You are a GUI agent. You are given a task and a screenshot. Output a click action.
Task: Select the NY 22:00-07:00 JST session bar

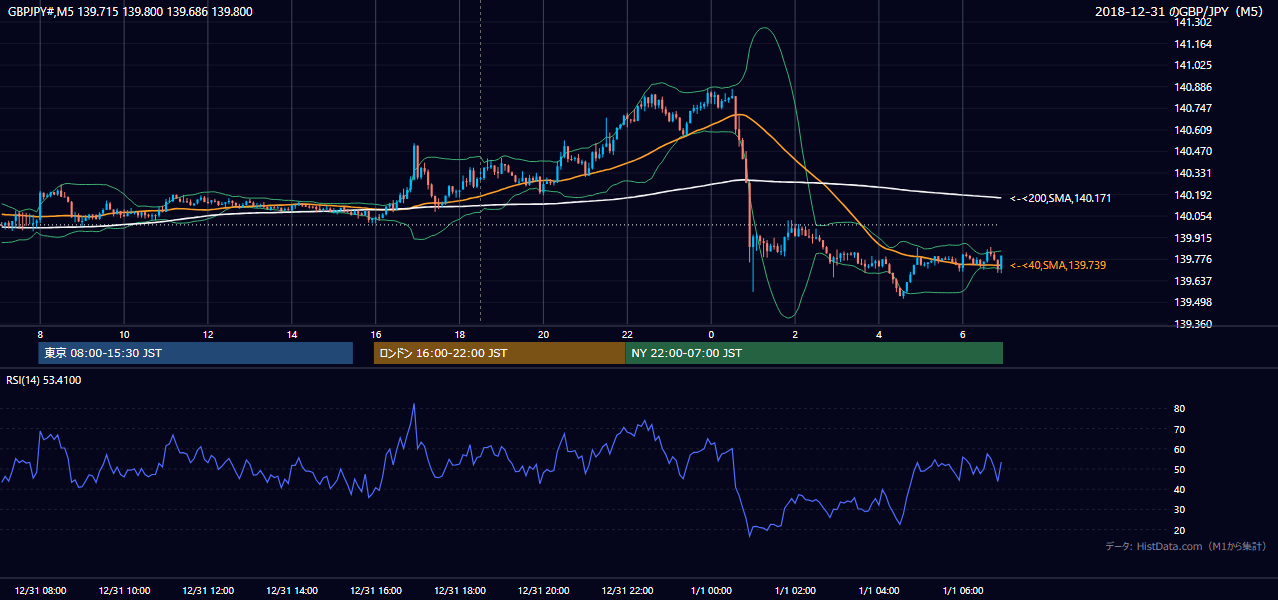coord(814,353)
